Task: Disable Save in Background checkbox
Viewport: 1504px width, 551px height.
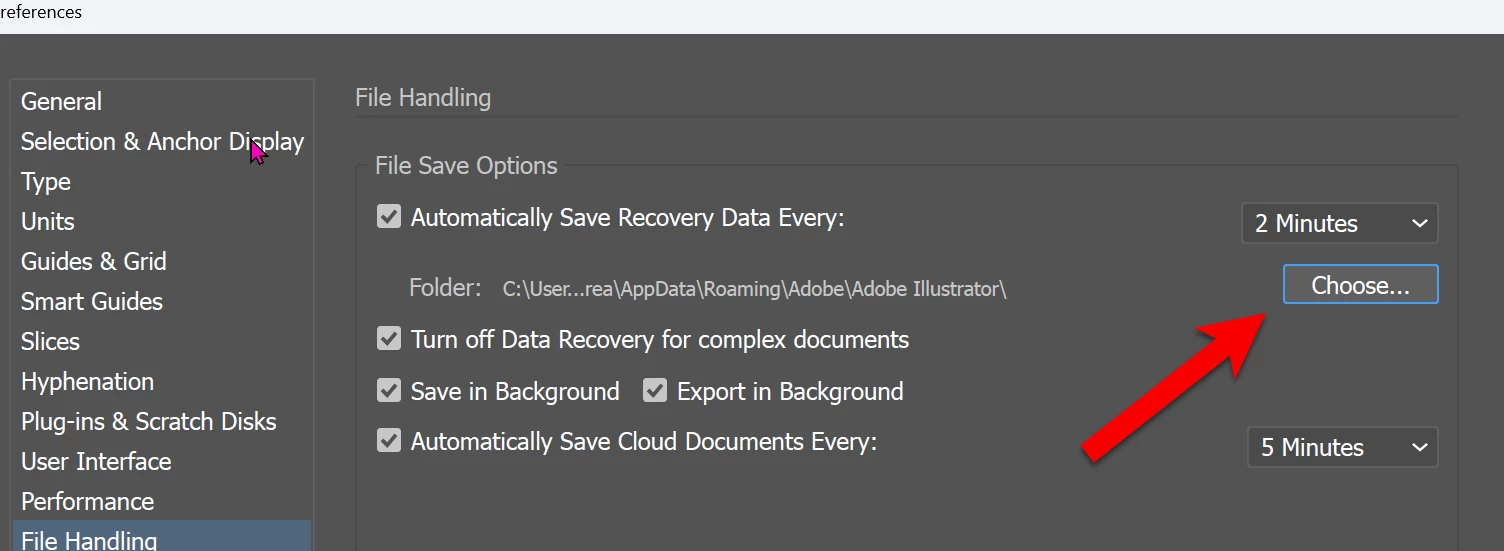Action: pos(389,391)
